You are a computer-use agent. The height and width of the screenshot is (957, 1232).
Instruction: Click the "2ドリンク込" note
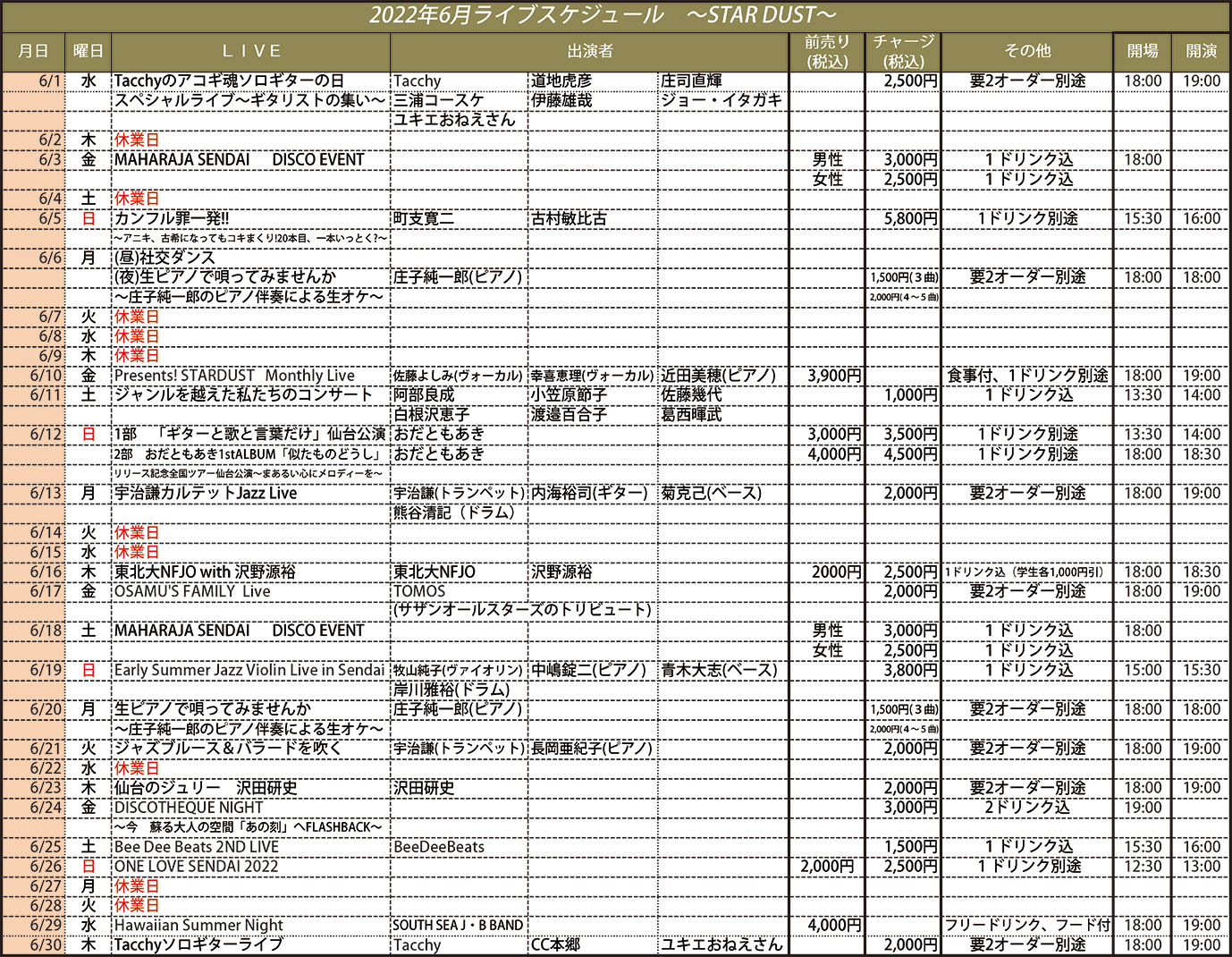(1027, 808)
